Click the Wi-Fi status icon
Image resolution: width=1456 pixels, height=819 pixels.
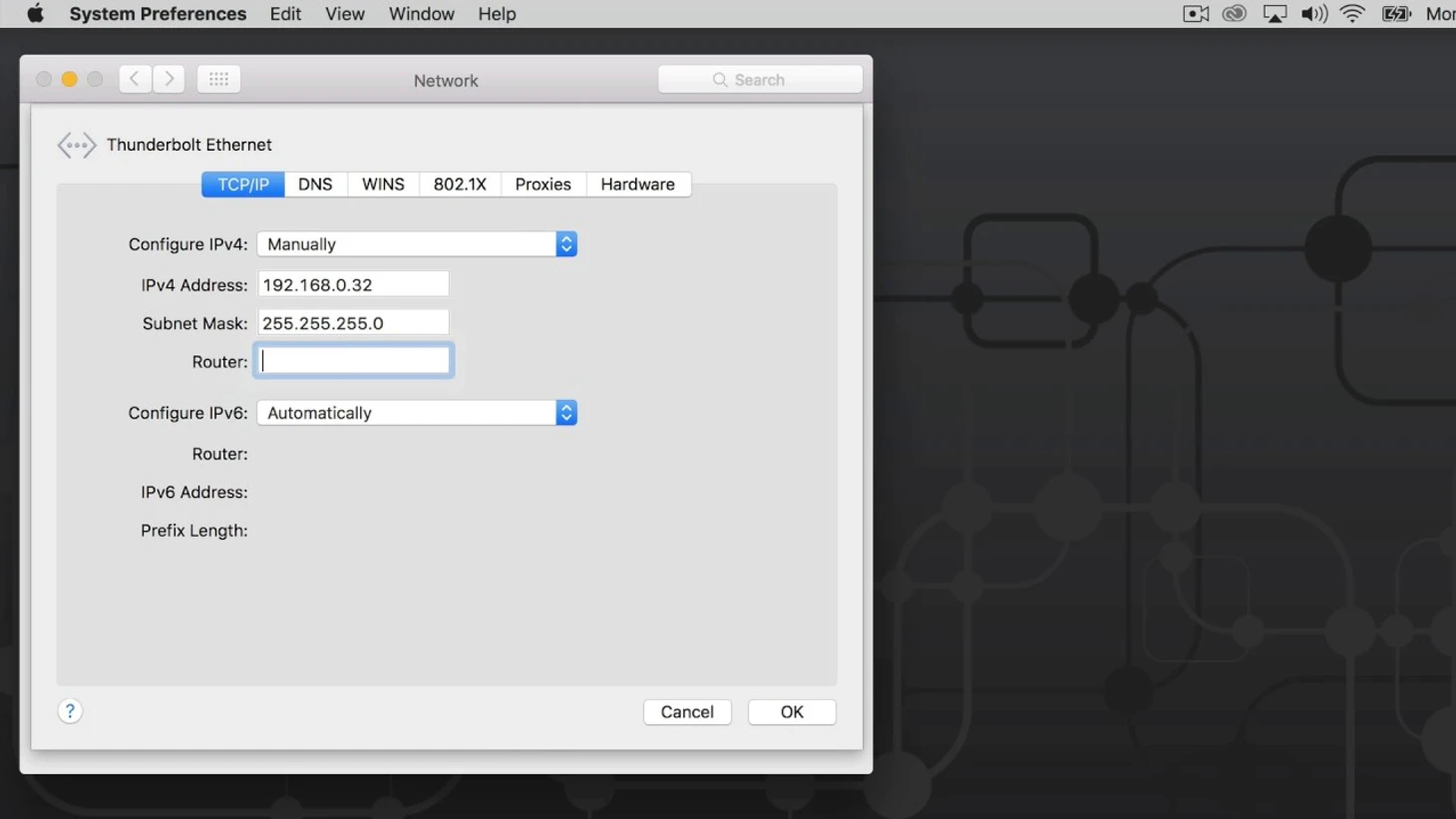coord(1352,14)
